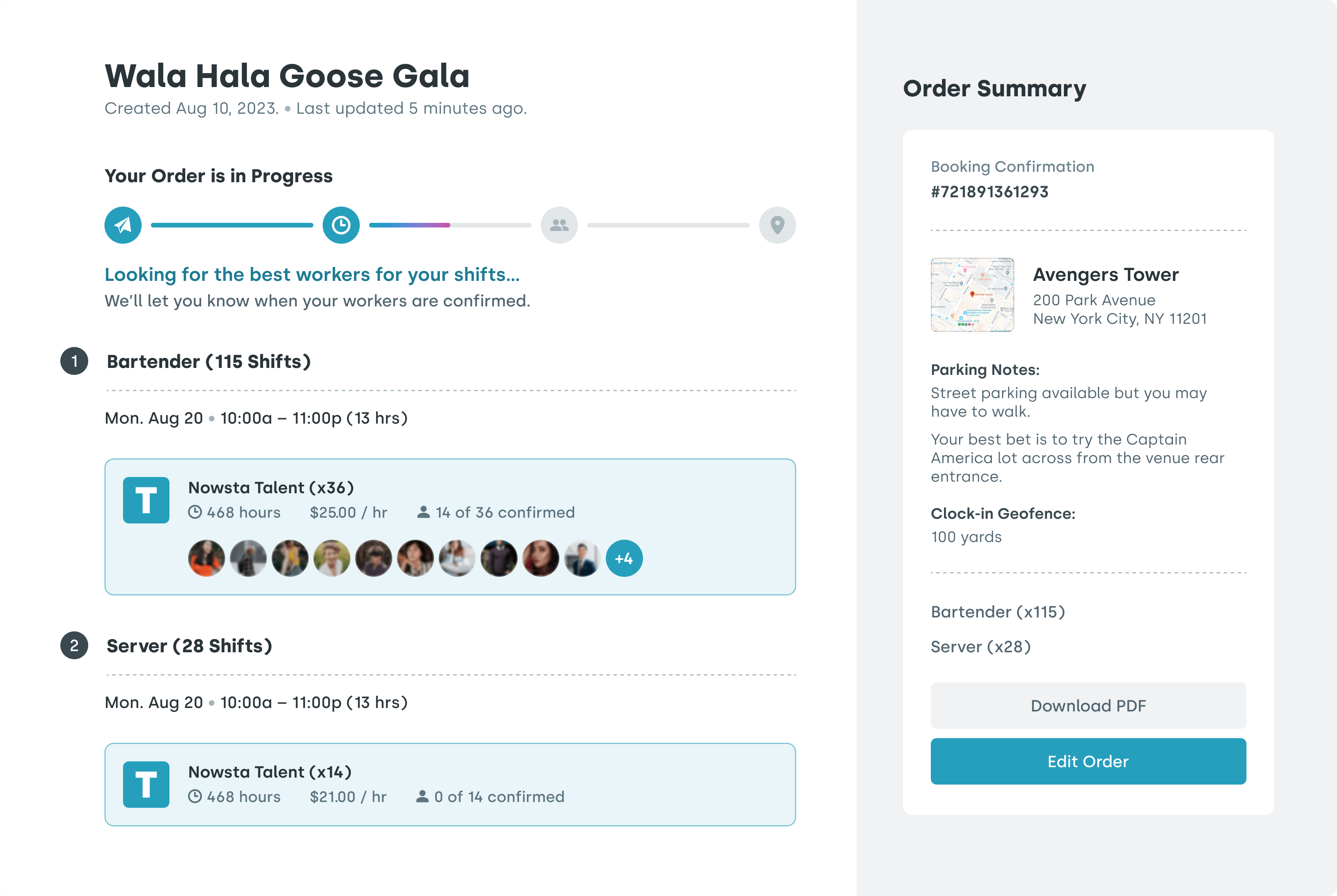Open the +4 more workers badge
The image size is (1337, 896).
(624, 558)
